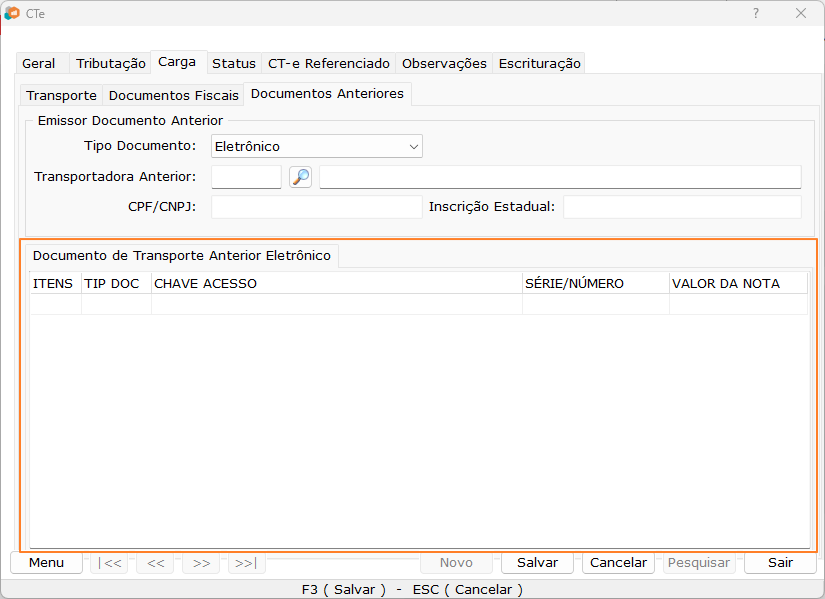Click the empty CHAVE ACESSO cell in first row

[337, 304]
